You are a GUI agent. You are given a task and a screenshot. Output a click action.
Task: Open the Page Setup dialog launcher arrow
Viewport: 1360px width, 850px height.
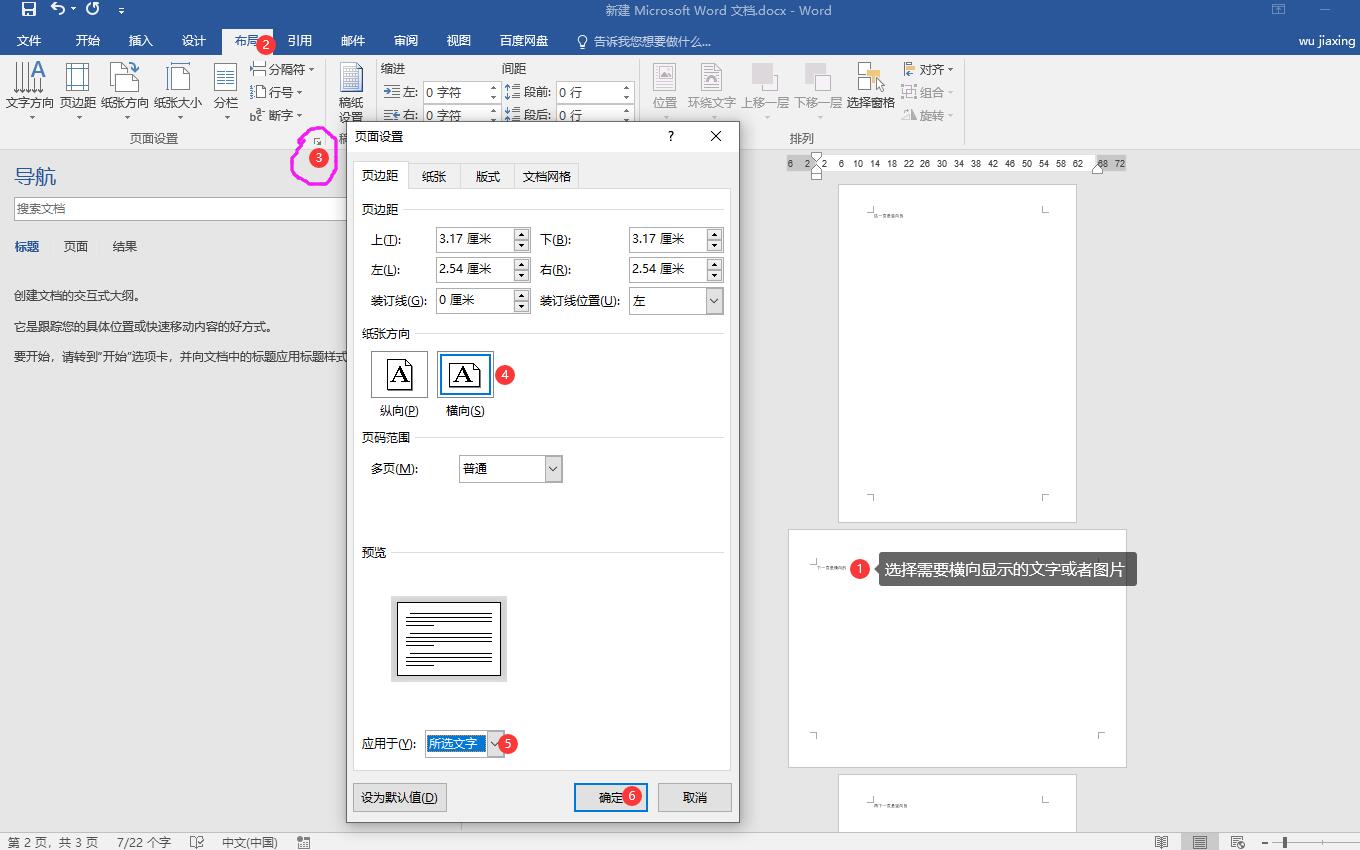(x=317, y=142)
